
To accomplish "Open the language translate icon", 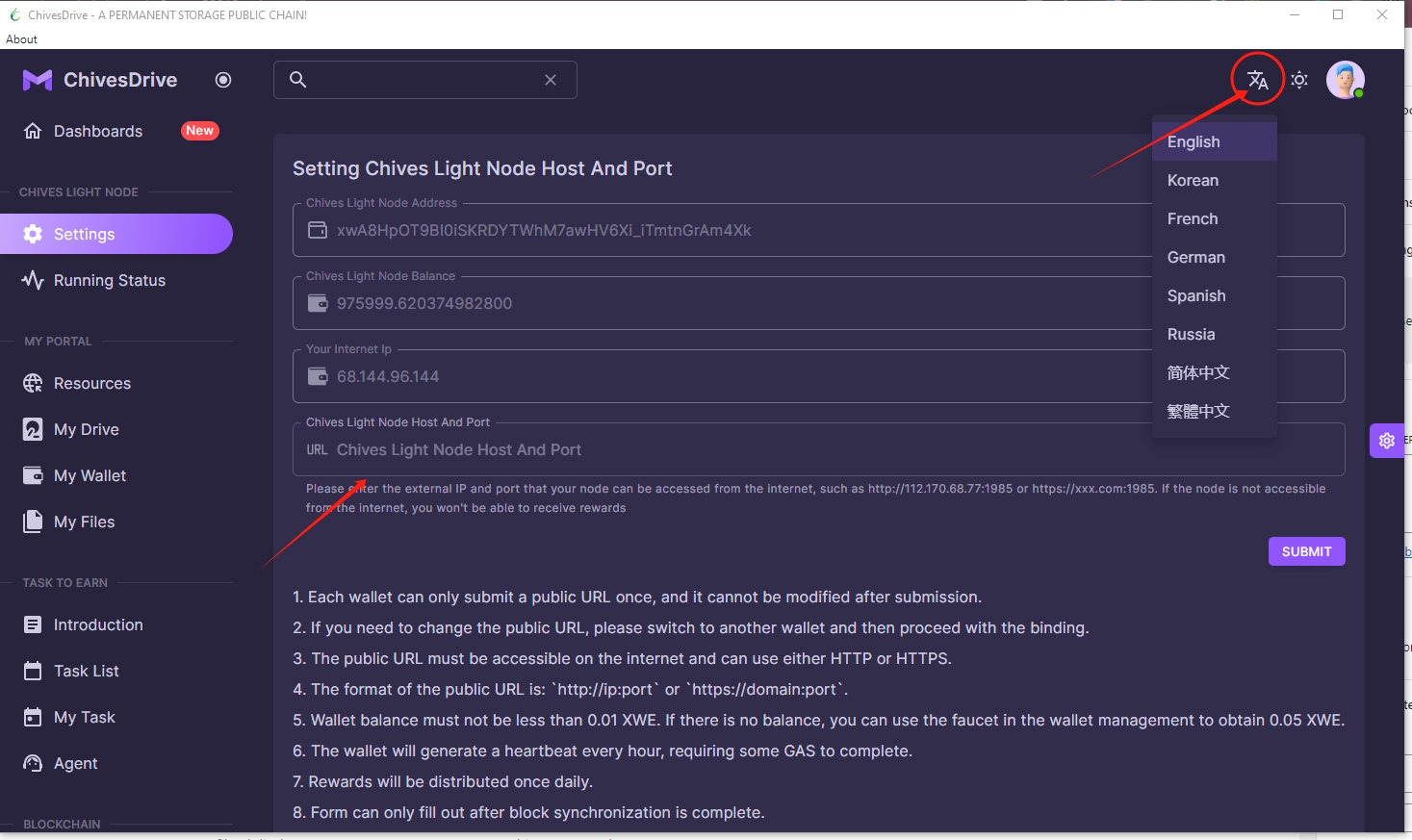I will click(1258, 80).
